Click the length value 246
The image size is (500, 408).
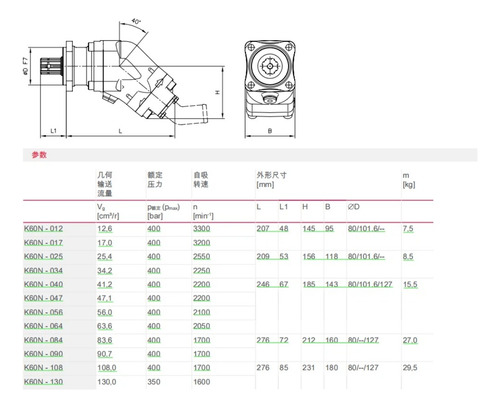point(263,284)
